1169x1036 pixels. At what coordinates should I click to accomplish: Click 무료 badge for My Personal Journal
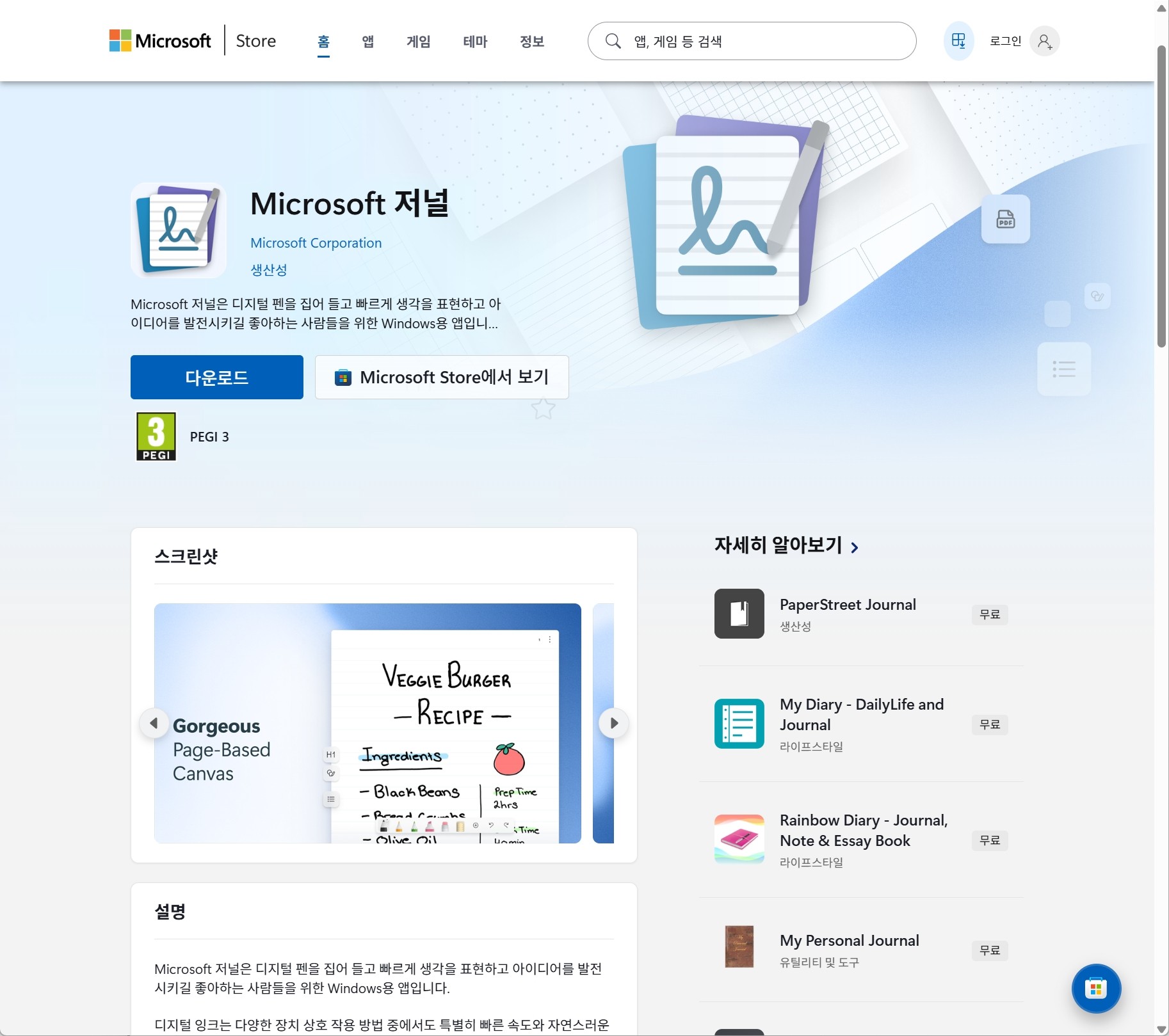tap(990, 950)
